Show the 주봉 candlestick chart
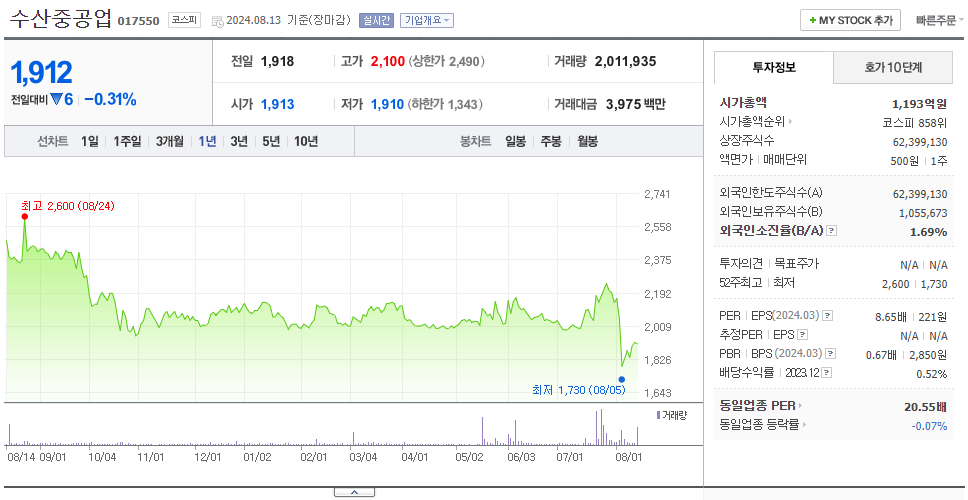Image resolution: width=968 pixels, height=500 pixels. coord(551,141)
